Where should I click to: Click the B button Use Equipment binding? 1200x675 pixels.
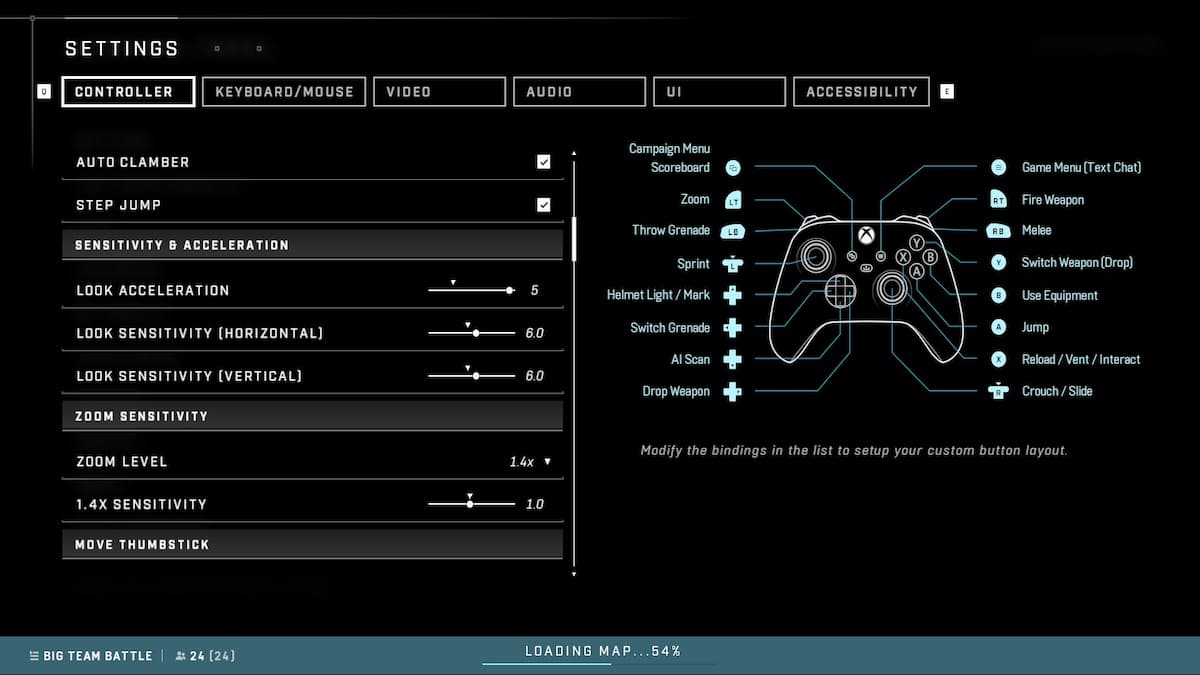coord(998,295)
